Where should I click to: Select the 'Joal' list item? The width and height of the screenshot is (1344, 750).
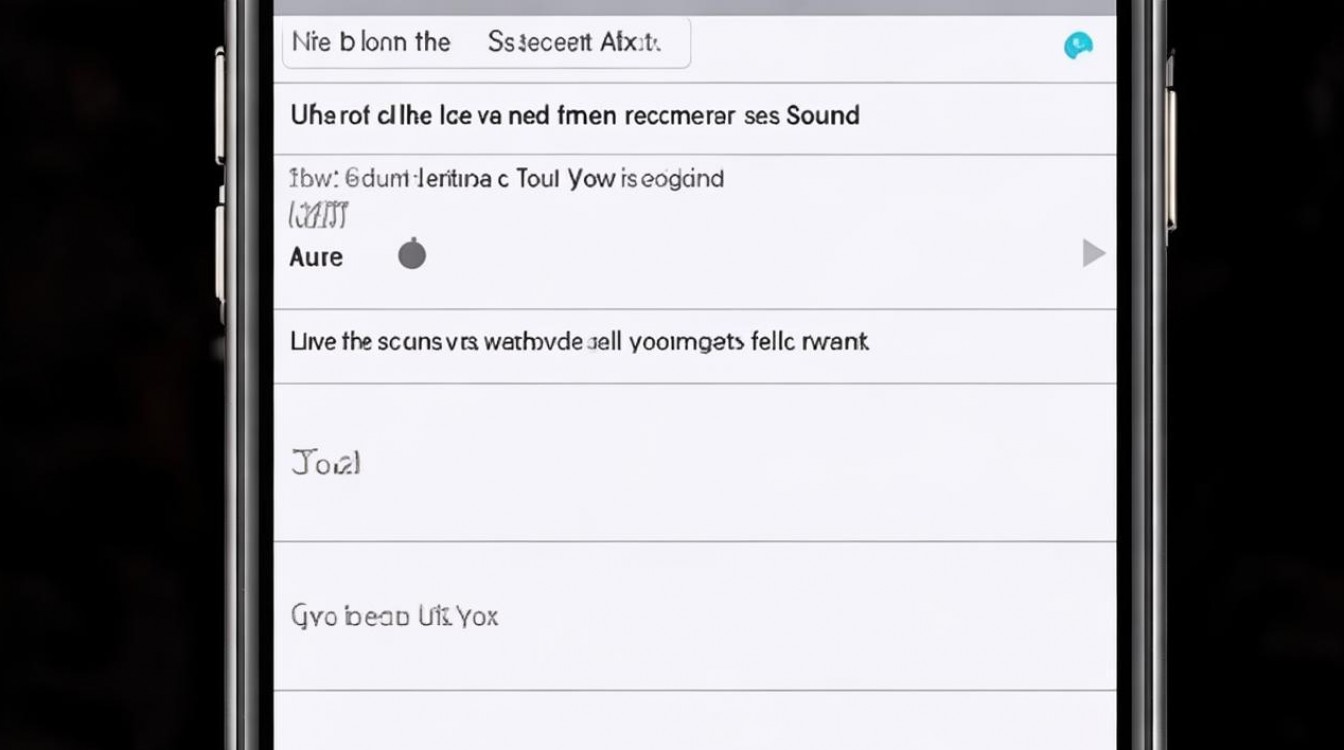click(x=326, y=463)
